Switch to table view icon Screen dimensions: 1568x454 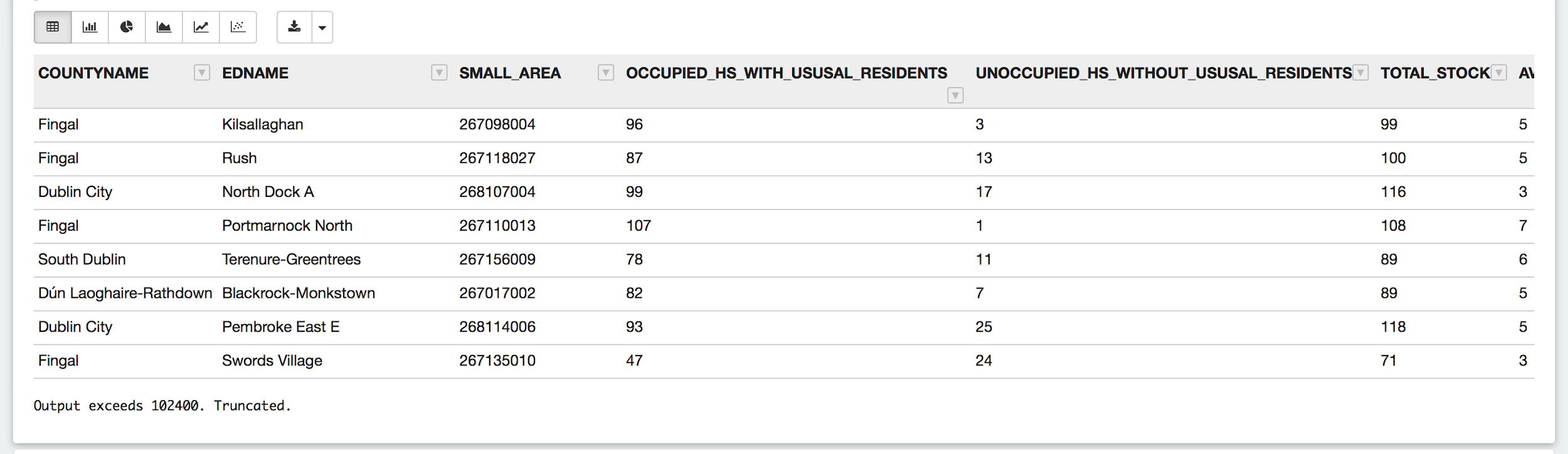coord(53,27)
